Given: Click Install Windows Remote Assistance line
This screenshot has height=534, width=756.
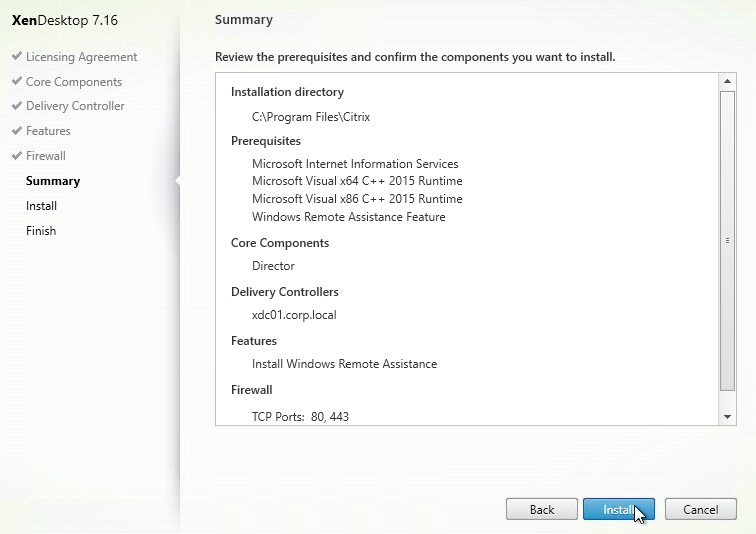Looking at the screenshot, I should (344, 364).
